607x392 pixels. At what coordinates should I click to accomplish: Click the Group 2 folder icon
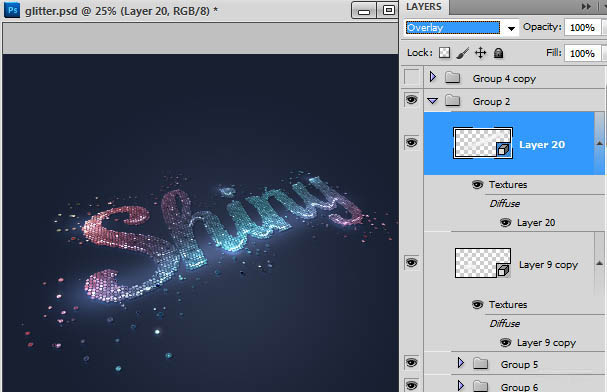(x=452, y=101)
